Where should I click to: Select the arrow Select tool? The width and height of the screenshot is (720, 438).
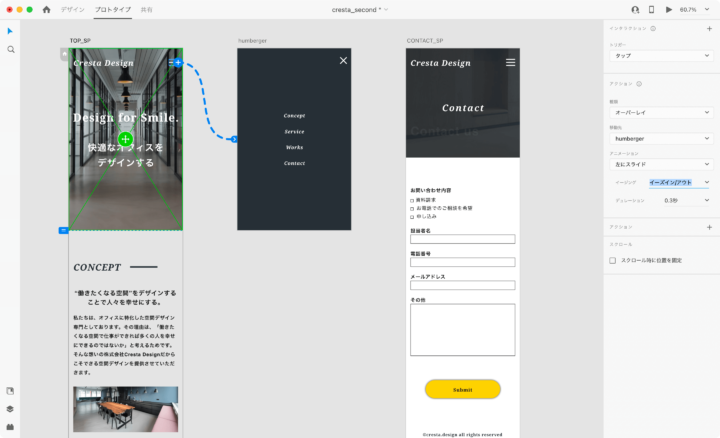click(x=10, y=31)
